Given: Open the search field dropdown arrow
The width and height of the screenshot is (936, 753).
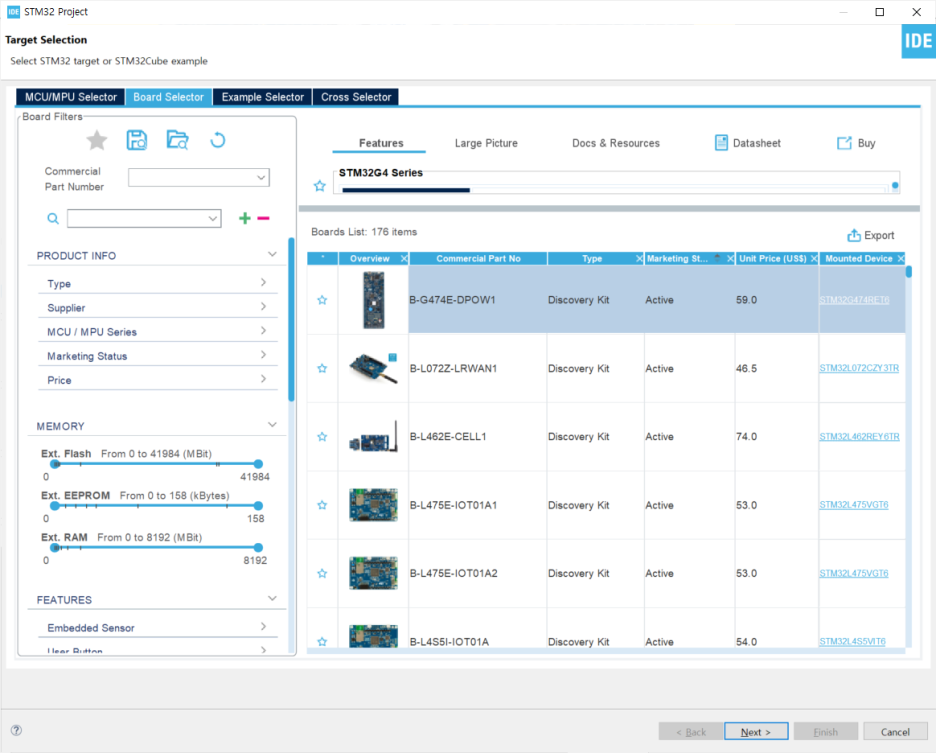Looking at the screenshot, I should (x=213, y=219).
